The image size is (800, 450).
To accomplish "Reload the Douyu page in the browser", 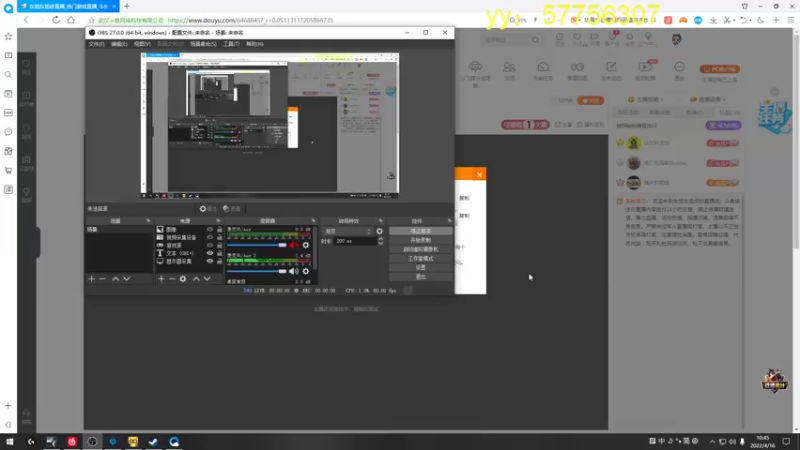I will pos(56,20).
